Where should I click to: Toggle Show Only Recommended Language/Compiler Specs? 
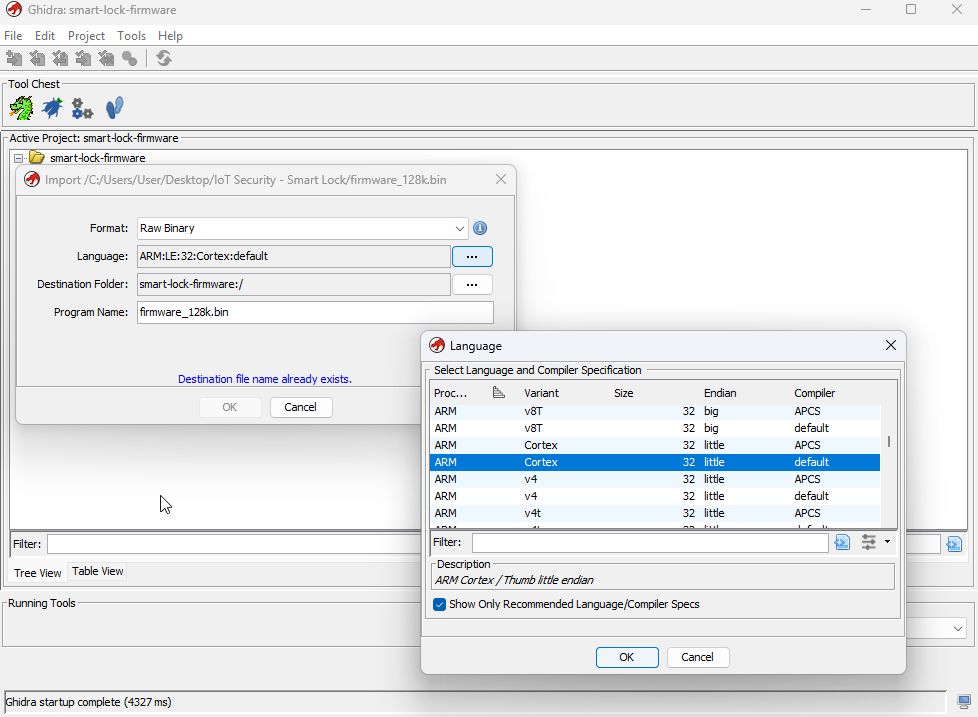coord(440,604)
